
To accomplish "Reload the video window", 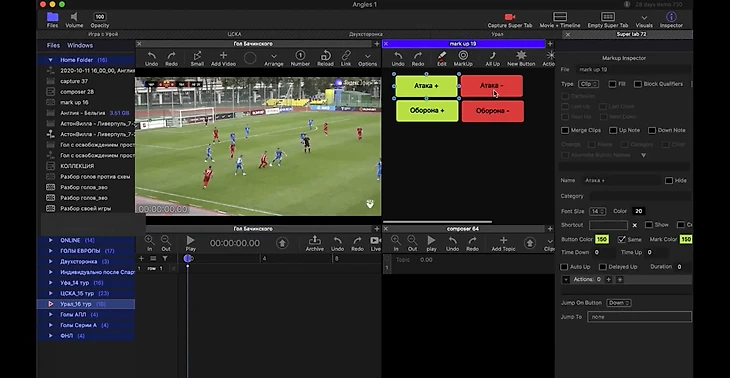I will pos(325,59).
